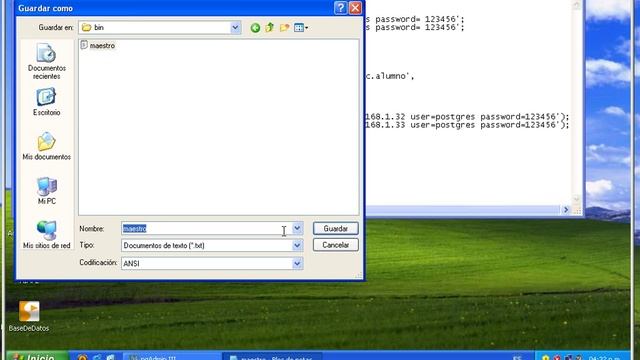Expand the Codificación encoding dropdown
640x360 pixels.
(x=298, y=264)
